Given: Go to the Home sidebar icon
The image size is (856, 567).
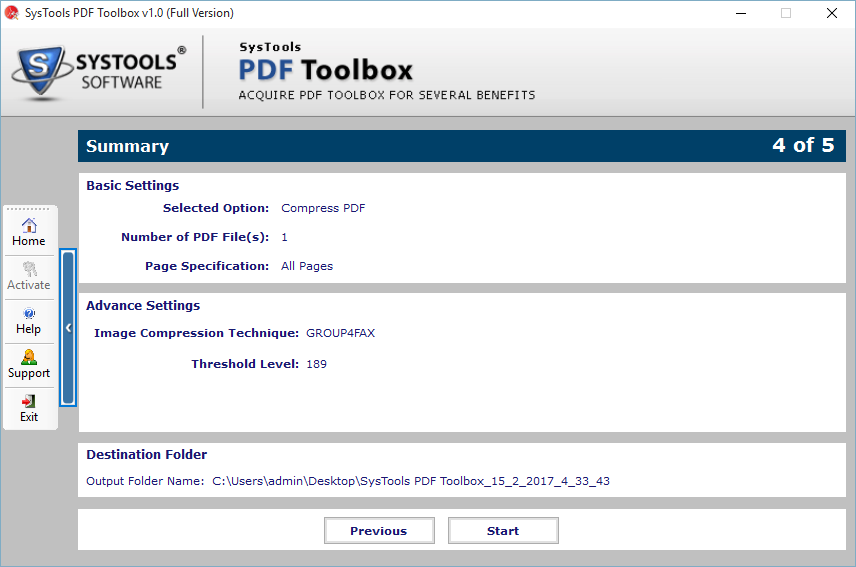Looking at the screenshot, I should tap(29, 232).
